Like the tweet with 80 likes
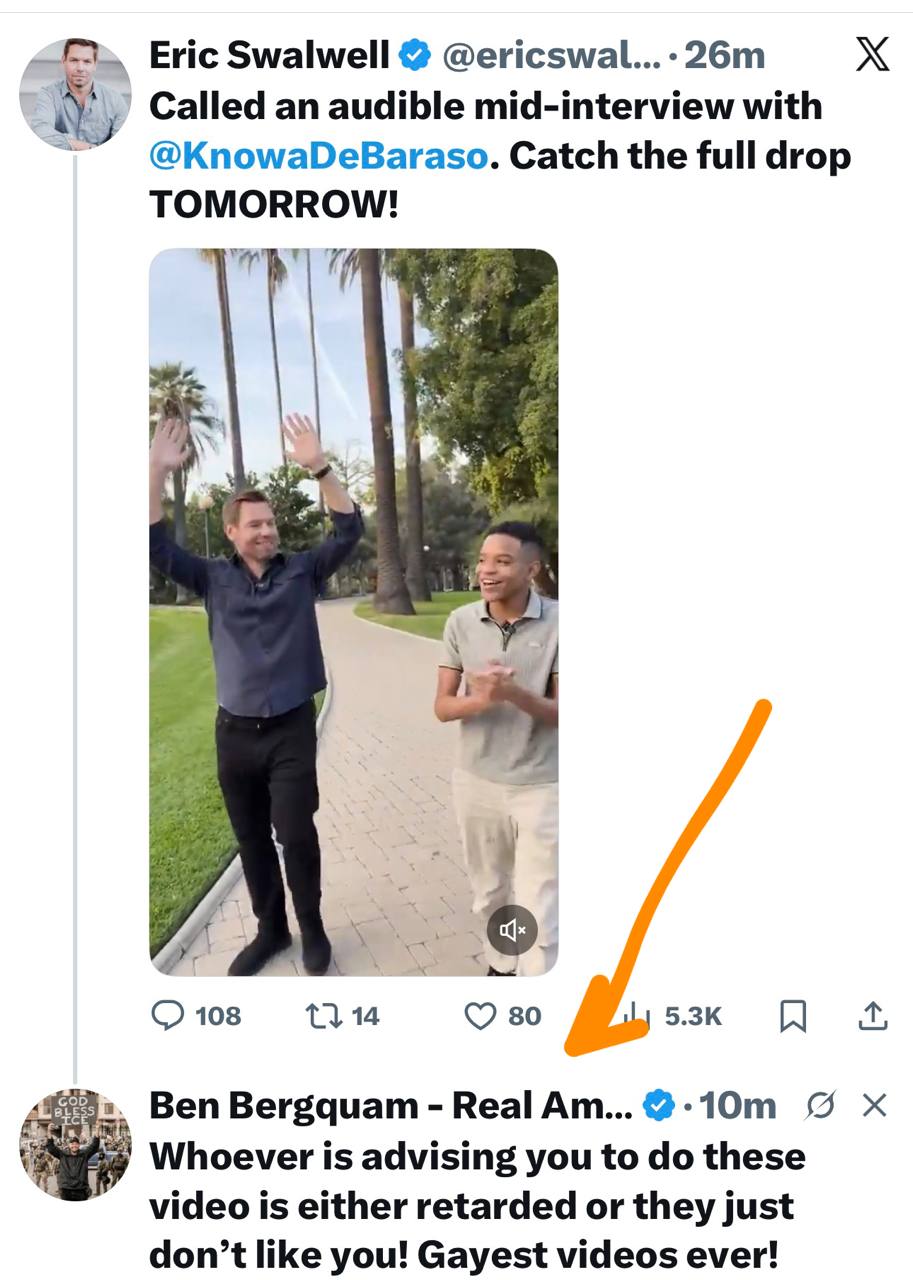This screenshot has width=913, height=1280. pos(481,1016)
